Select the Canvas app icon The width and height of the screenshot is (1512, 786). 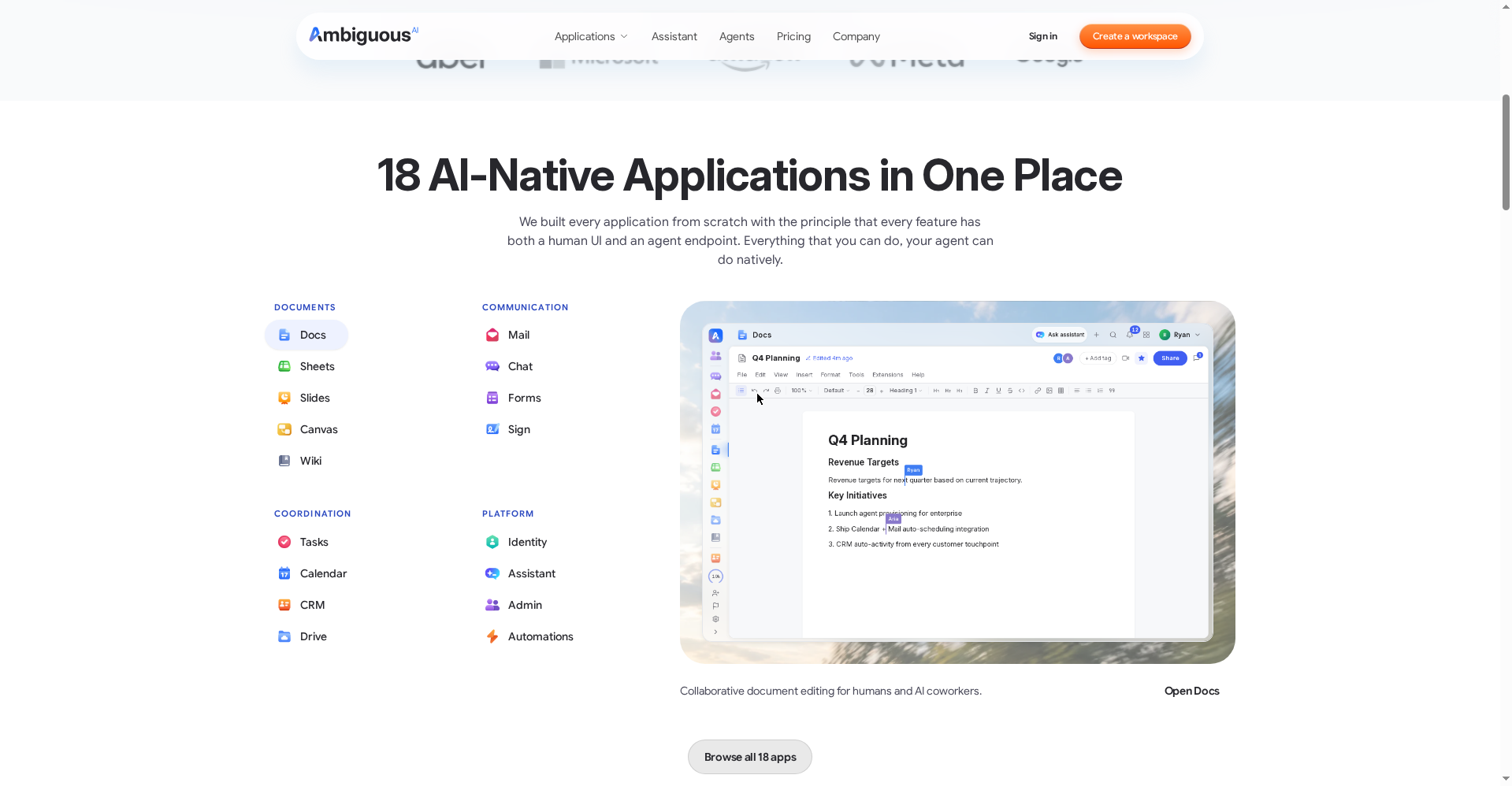point(284,429)
